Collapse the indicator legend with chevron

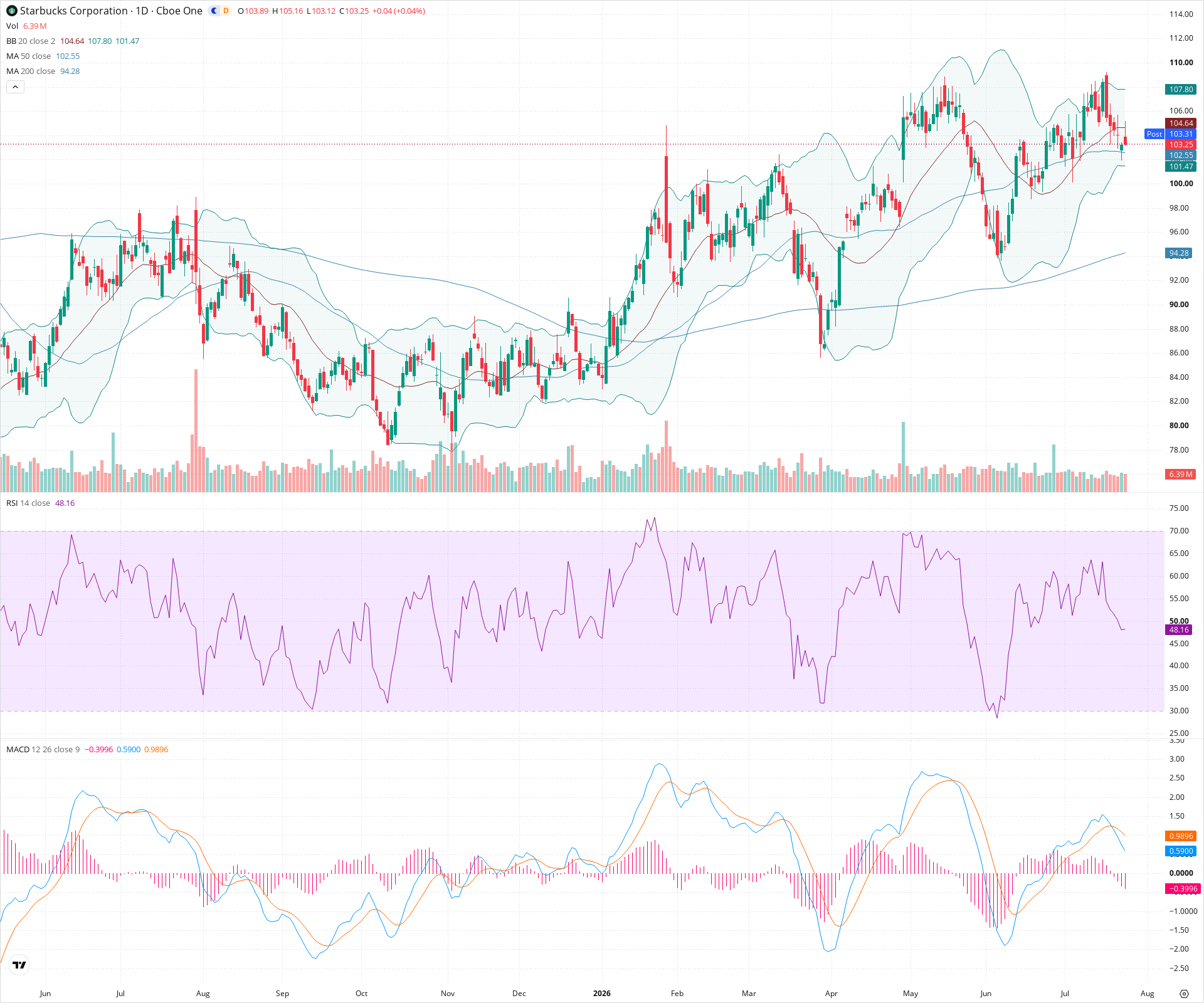pos(15,87)
